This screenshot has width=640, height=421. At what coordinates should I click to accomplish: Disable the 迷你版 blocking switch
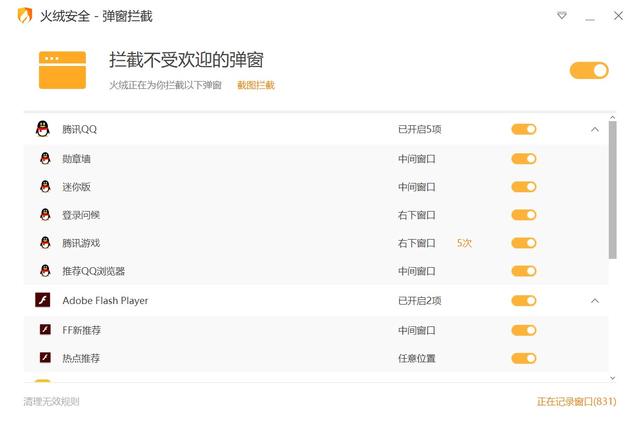(x=524, y=187)
